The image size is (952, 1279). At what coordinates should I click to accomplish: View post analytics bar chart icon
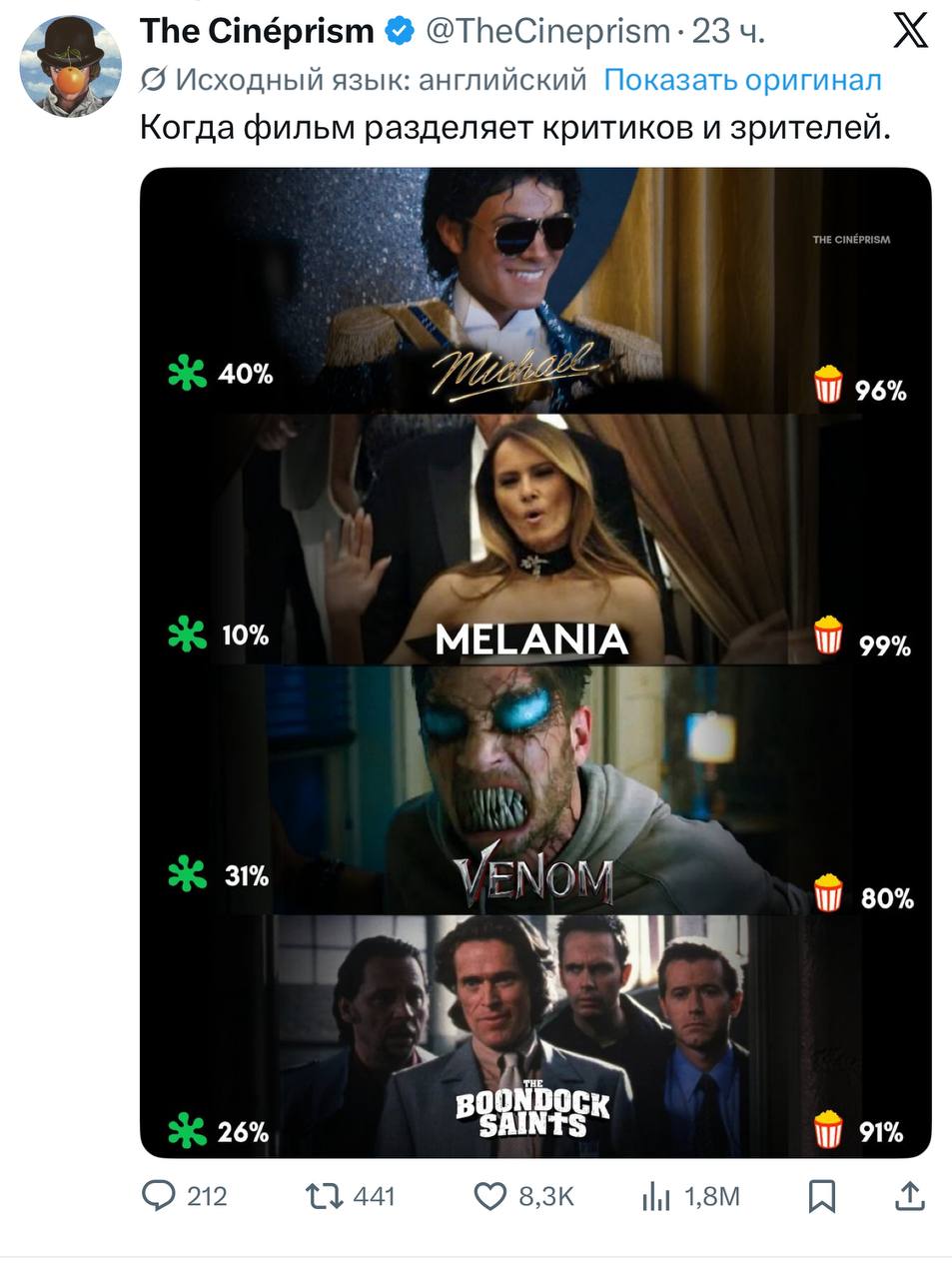point(655,1196)
